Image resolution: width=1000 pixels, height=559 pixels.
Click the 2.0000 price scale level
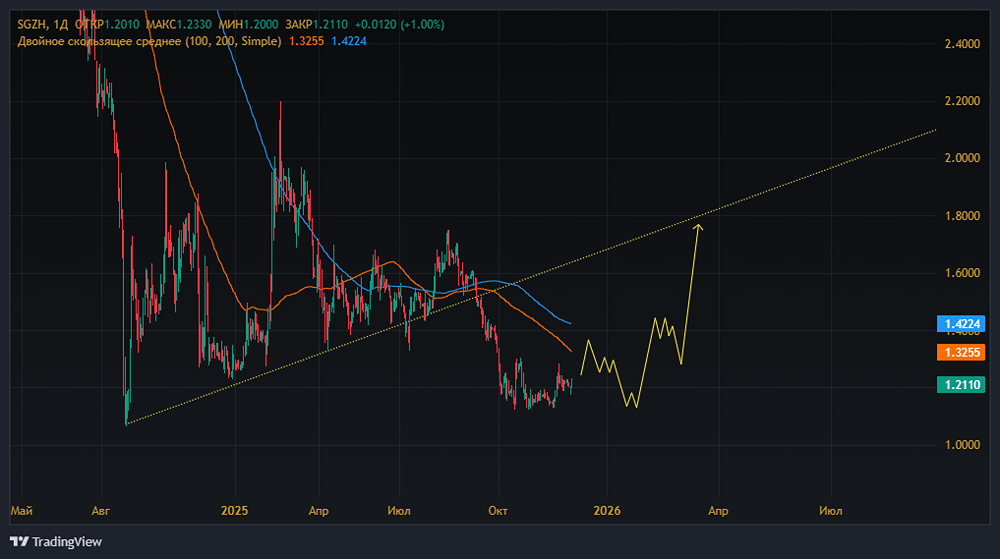pos(961,158)
